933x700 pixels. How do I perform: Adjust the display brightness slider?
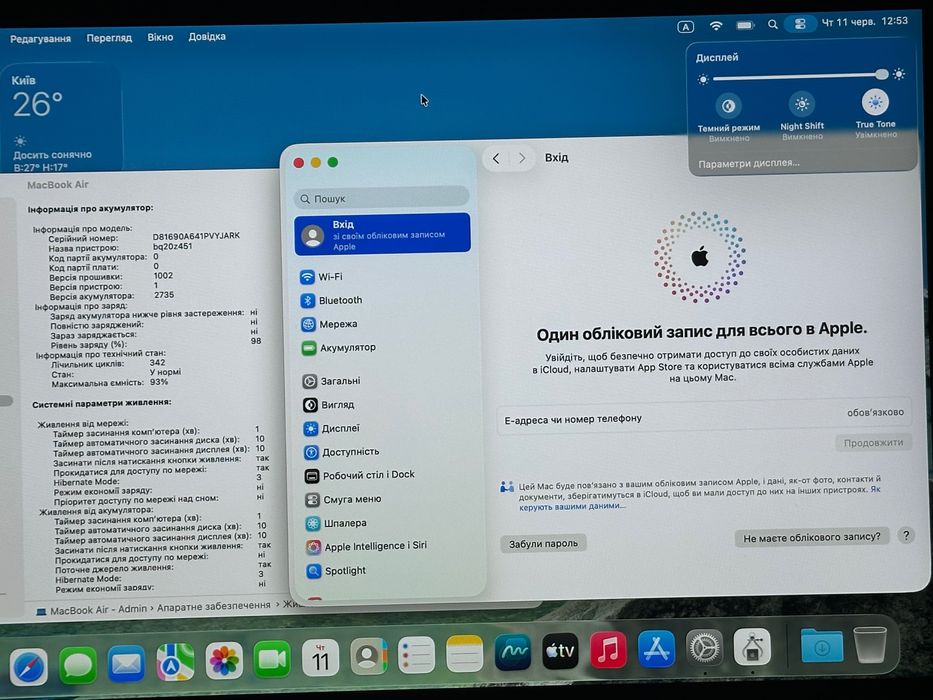(800, 76)
